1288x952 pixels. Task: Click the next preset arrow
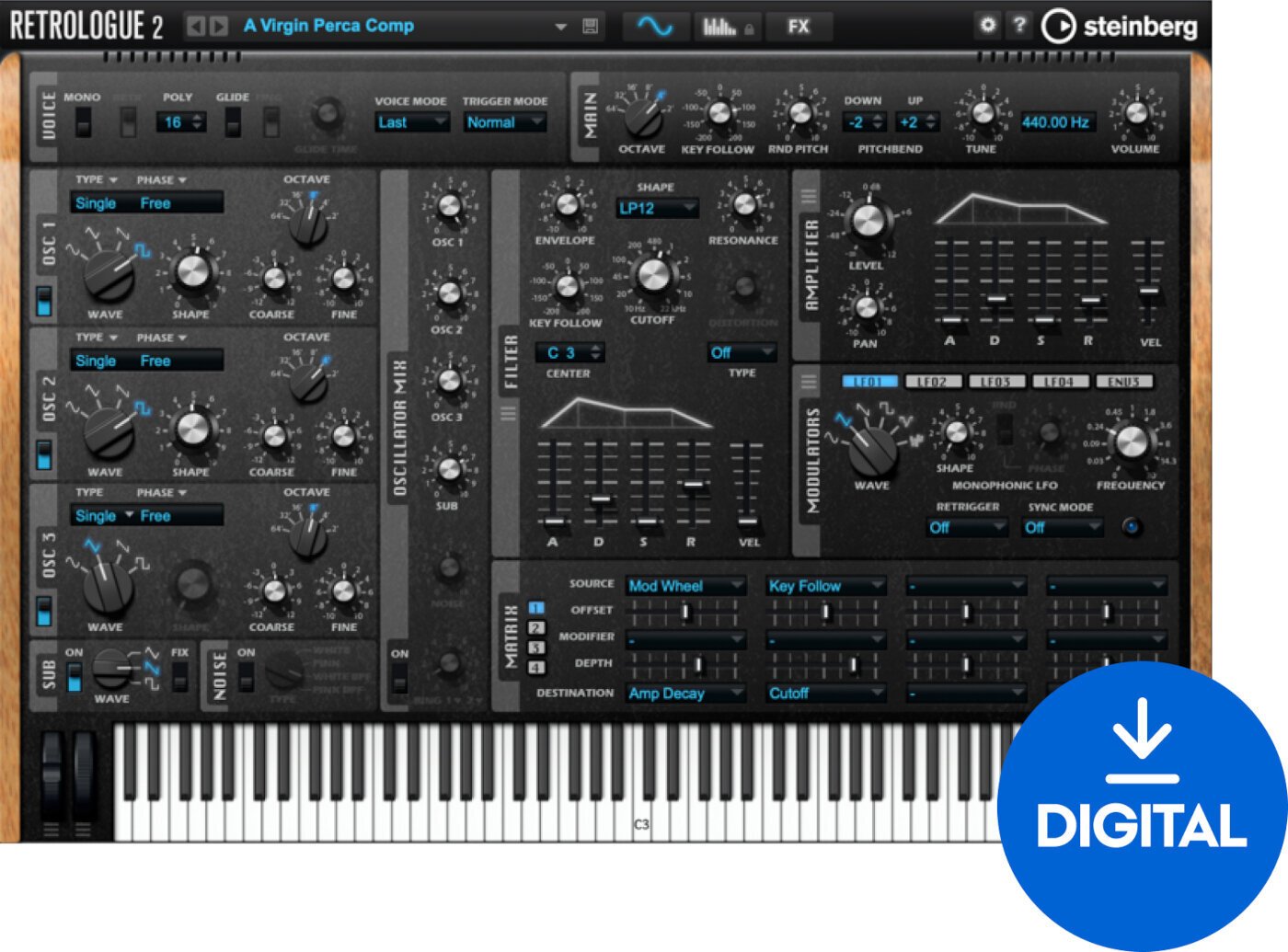tap(218, 26)
